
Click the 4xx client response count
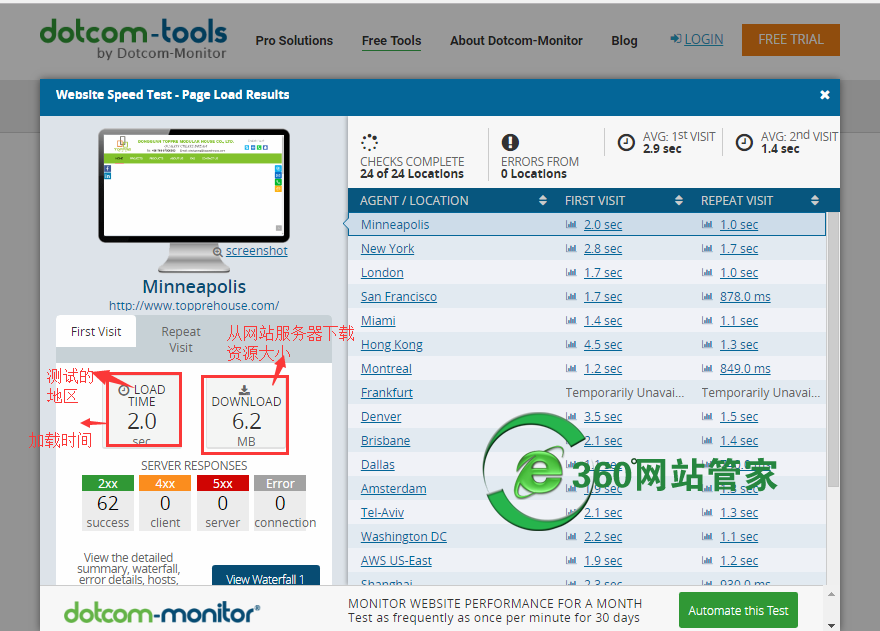pyautogui.click(x=165, y=503)
